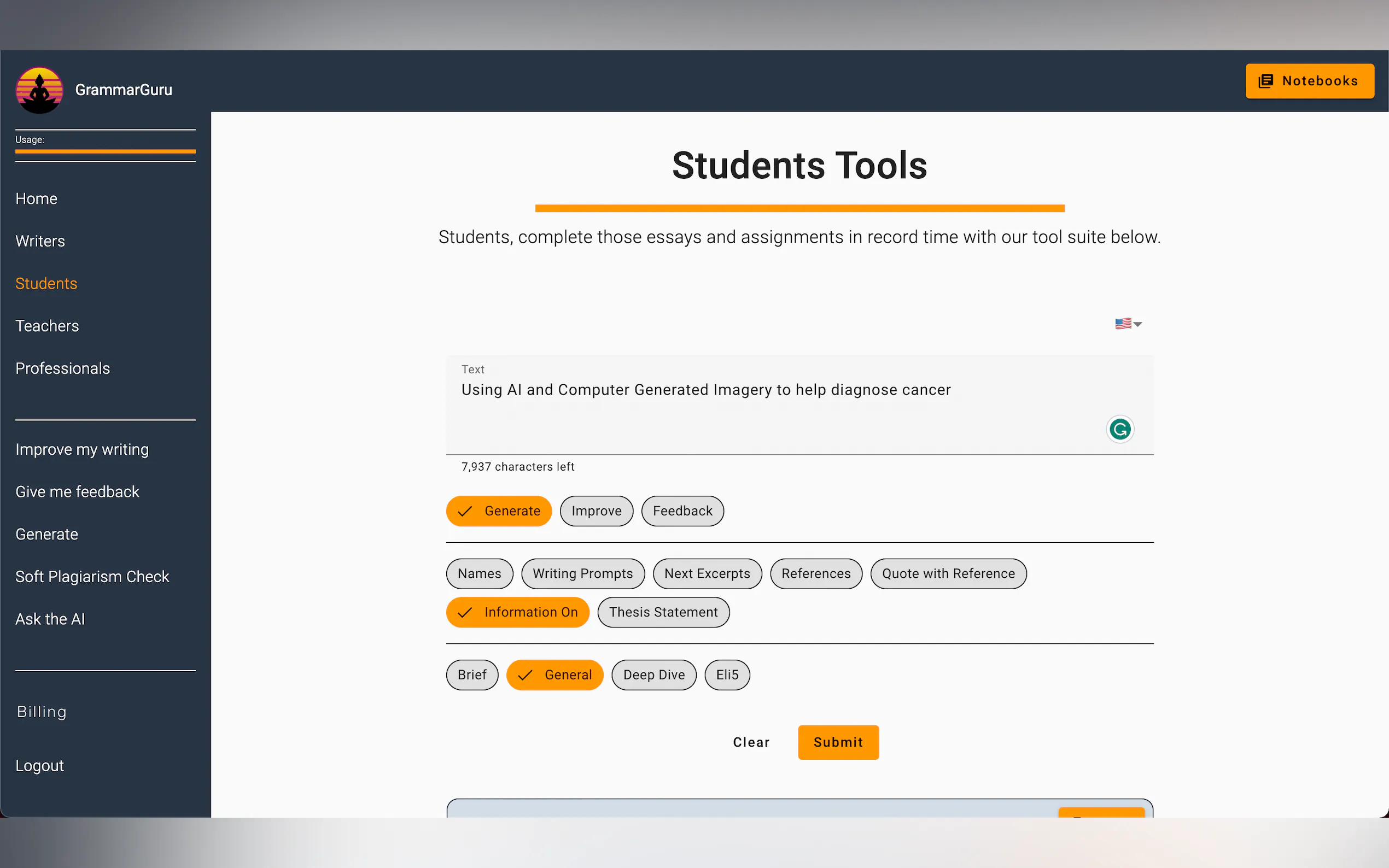Select the Thesis Statement chip
This screenshot has height=868, width=1389.
click(663, 612)
